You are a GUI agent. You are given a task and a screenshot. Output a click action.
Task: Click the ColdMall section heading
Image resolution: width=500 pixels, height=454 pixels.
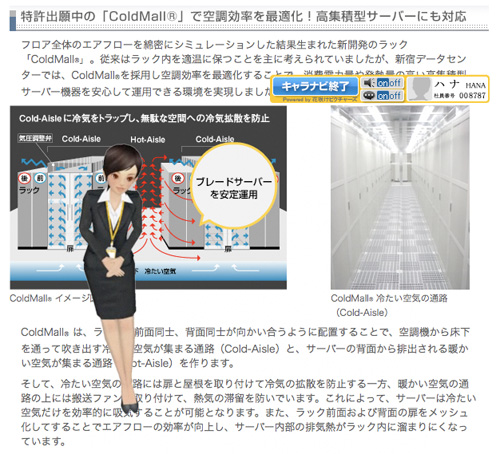243,16
